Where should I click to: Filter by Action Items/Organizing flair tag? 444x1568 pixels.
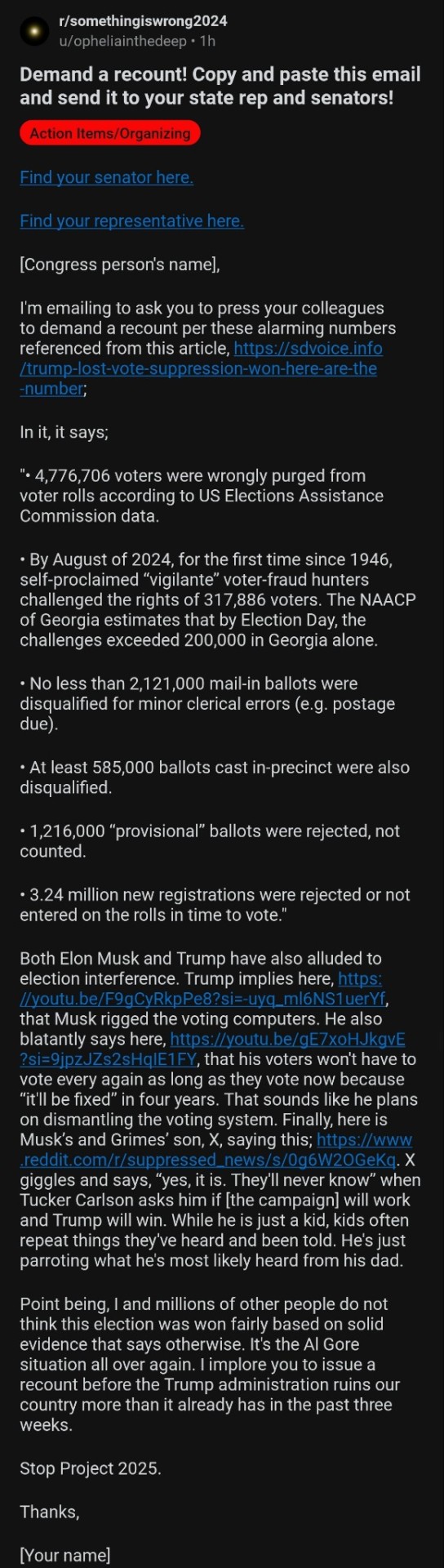click(x=109, y=133)
